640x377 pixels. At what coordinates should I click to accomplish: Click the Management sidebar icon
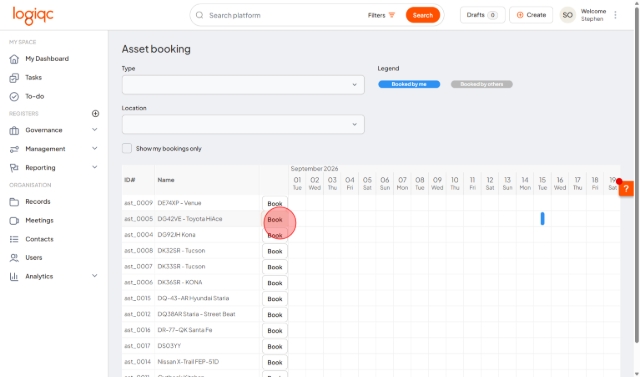14,149
